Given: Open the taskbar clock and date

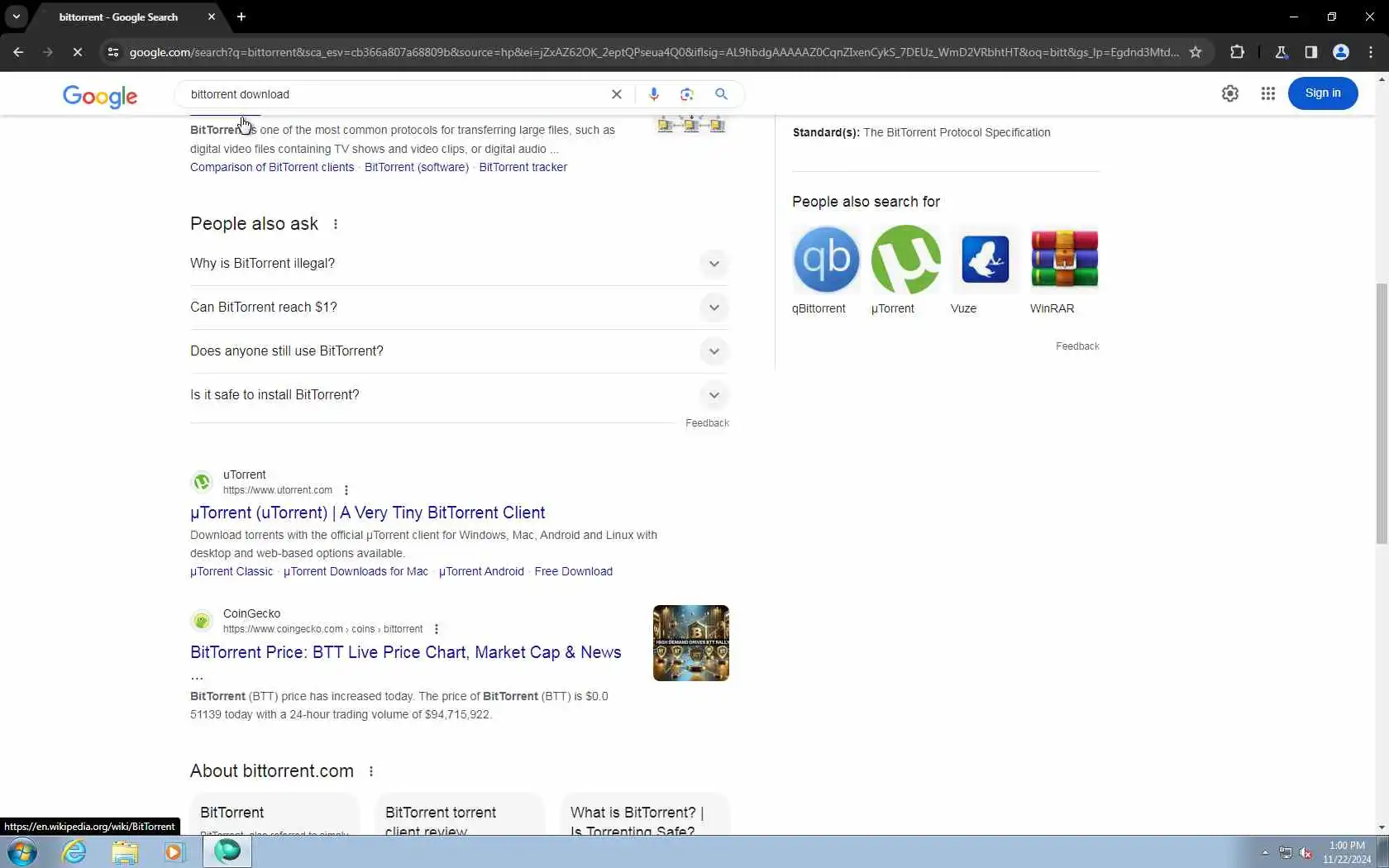Looking at the screenshot, I should coord(1347,852).
